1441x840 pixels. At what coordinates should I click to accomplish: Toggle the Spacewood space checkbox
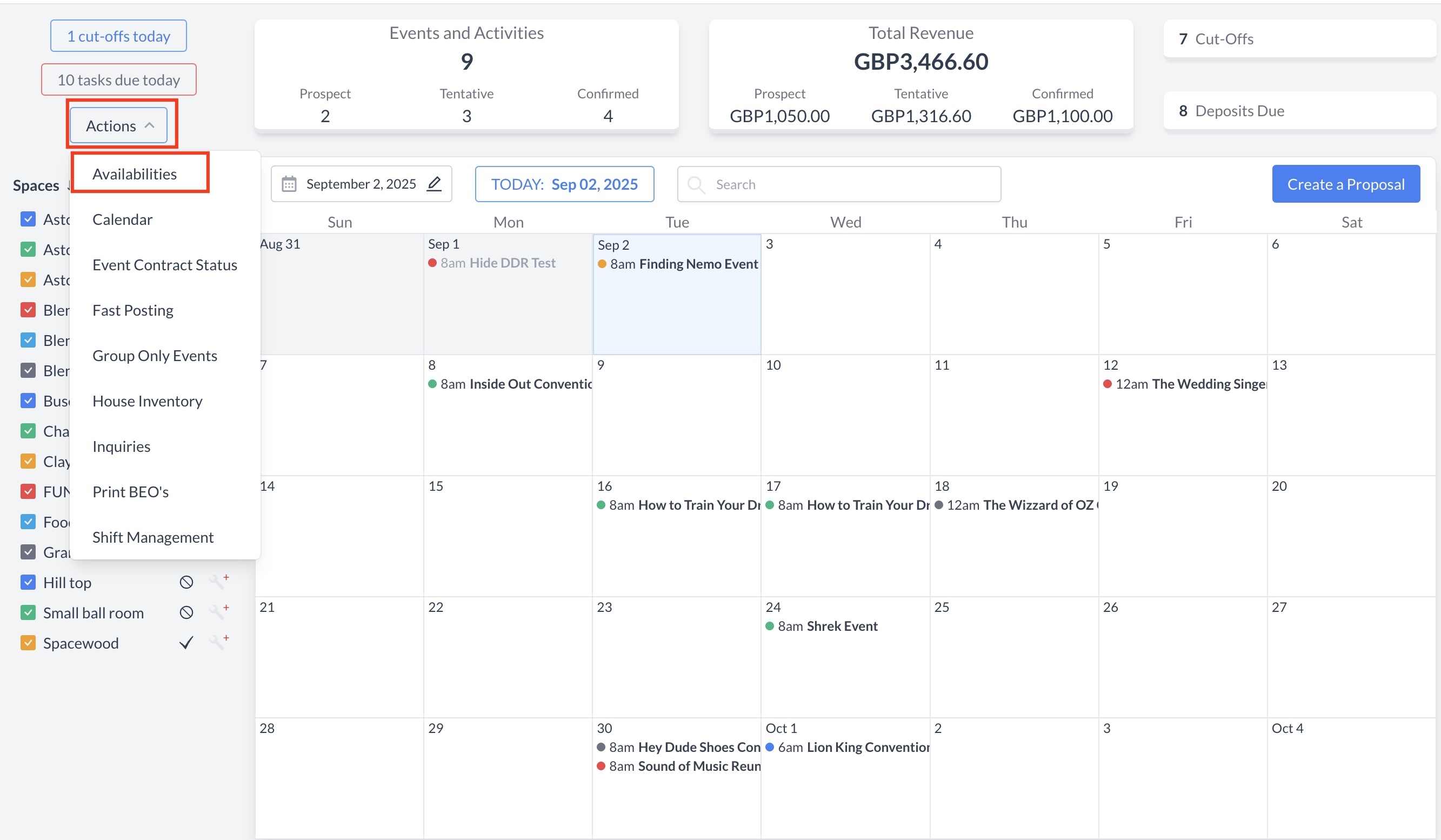click(28, 643)
